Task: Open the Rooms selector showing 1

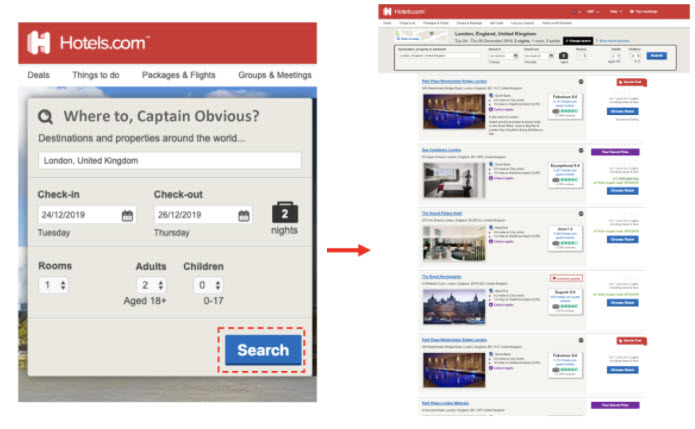Action: point(54,285)
